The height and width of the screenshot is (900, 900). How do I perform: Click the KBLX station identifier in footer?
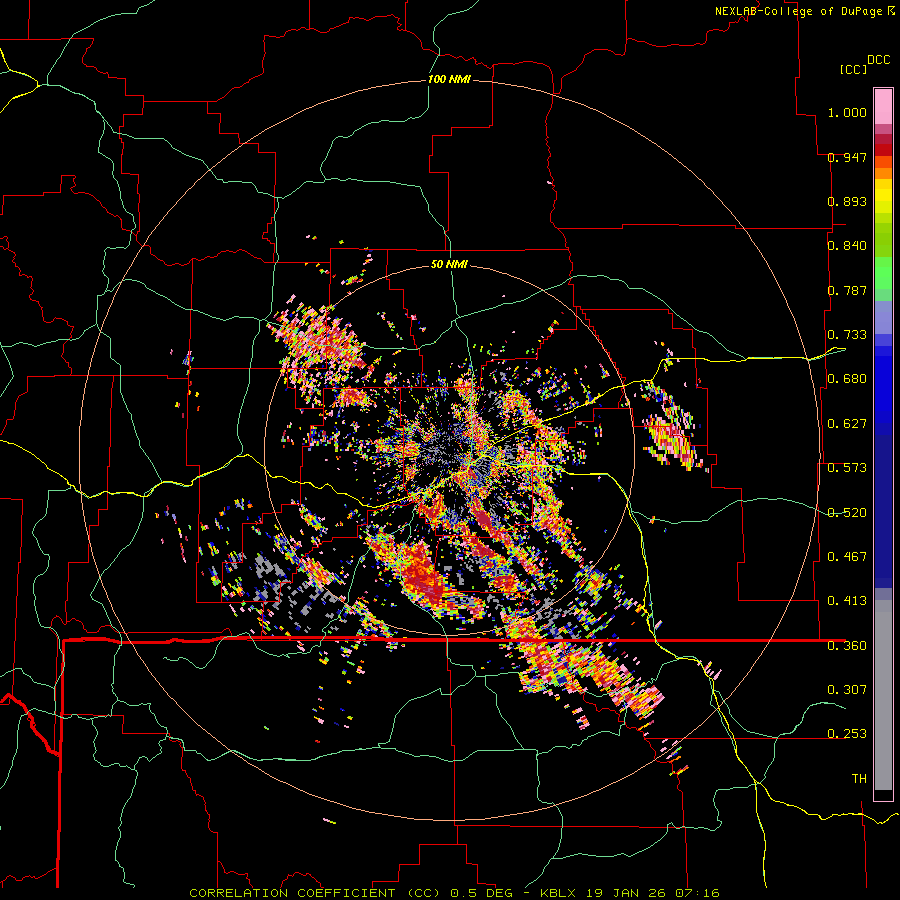[x=559, y=893]
